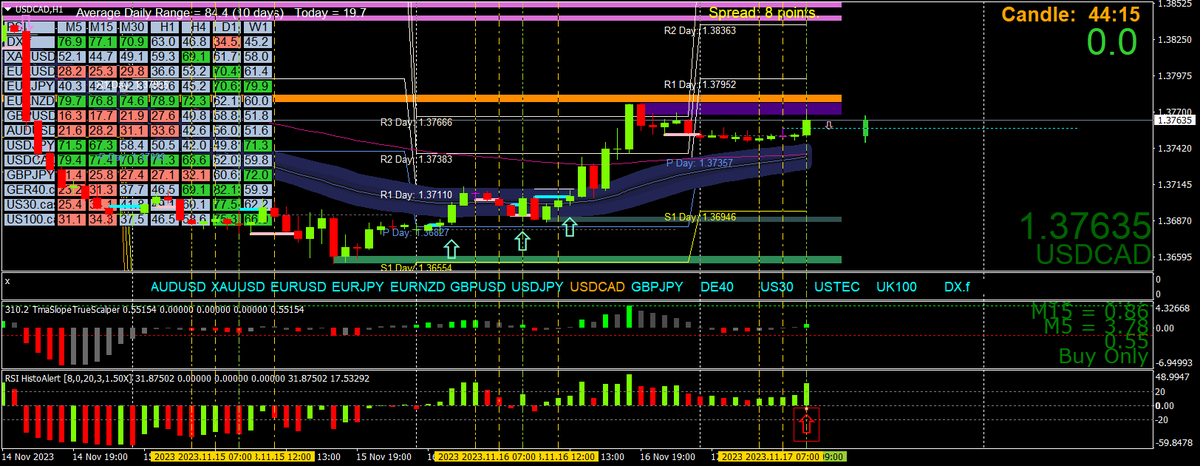
Task: Click EURNZD H1 cell showing 78.9
Action: [x=163, y=100]
